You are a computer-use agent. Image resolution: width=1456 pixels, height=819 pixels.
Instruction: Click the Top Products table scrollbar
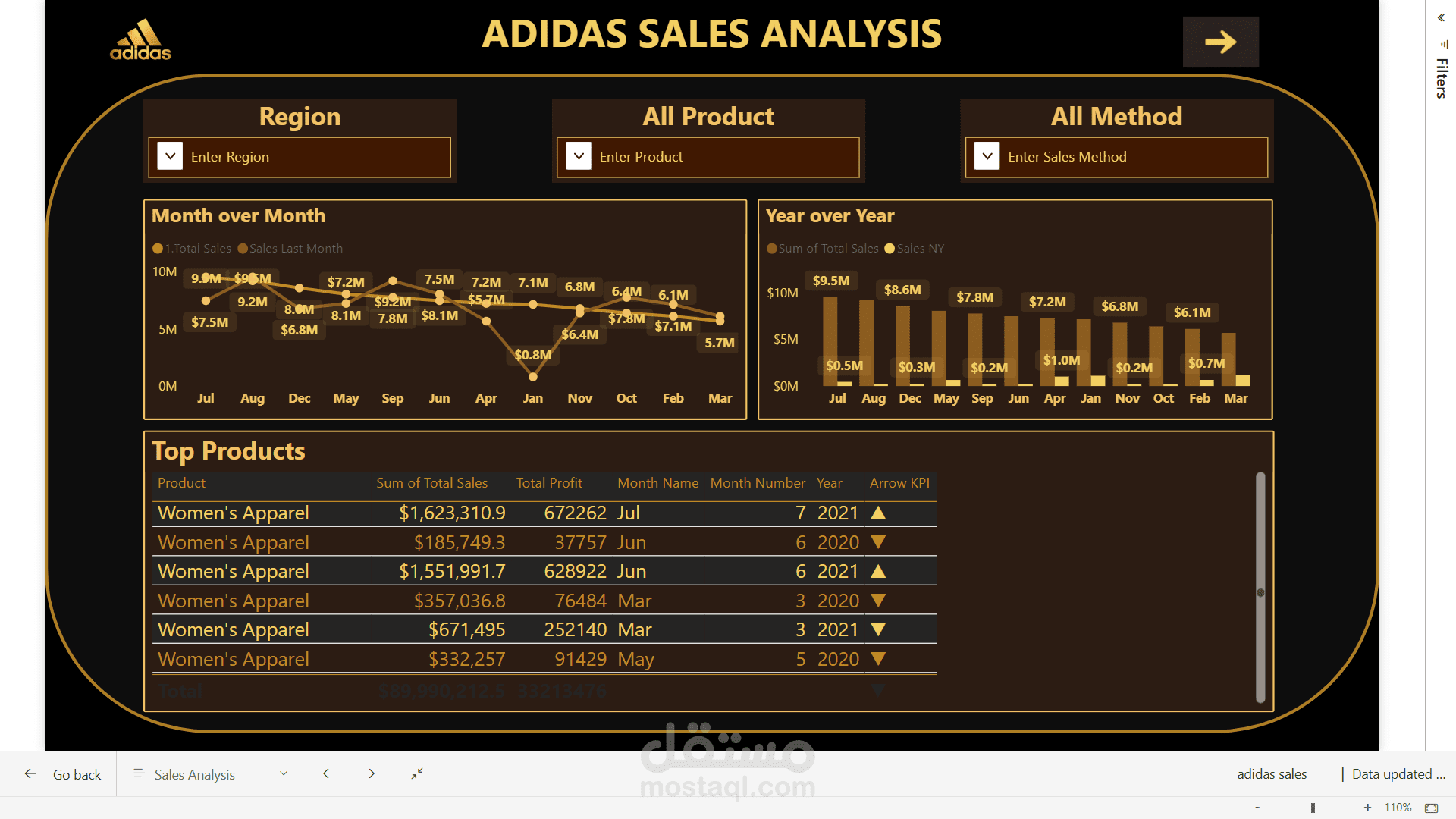[x=1260, y=588]
